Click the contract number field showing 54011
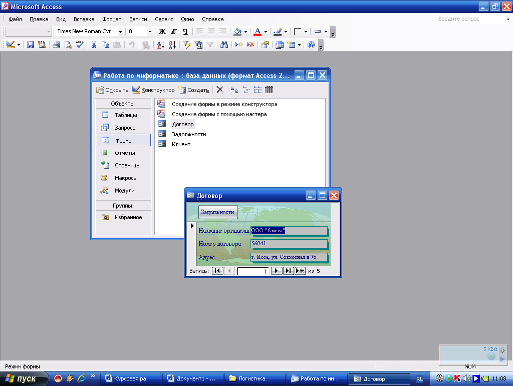Viewport: 513px width, 386px height. (289, 244)
